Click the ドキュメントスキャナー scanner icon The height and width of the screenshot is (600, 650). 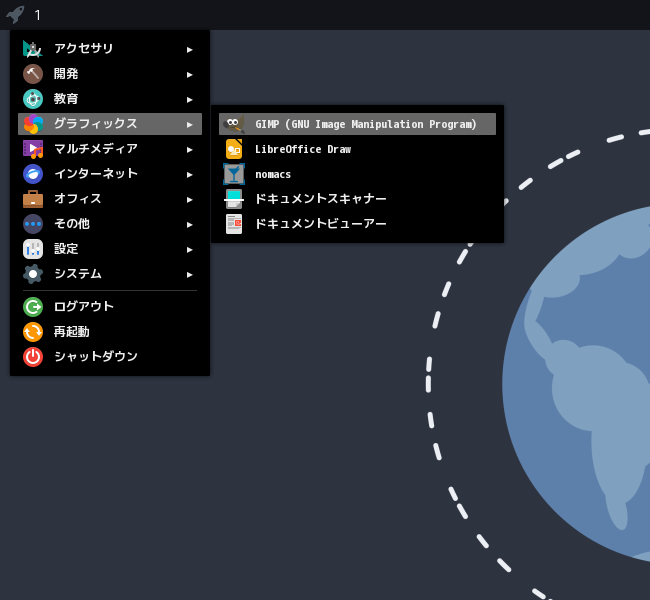click(x=234, y=199)
